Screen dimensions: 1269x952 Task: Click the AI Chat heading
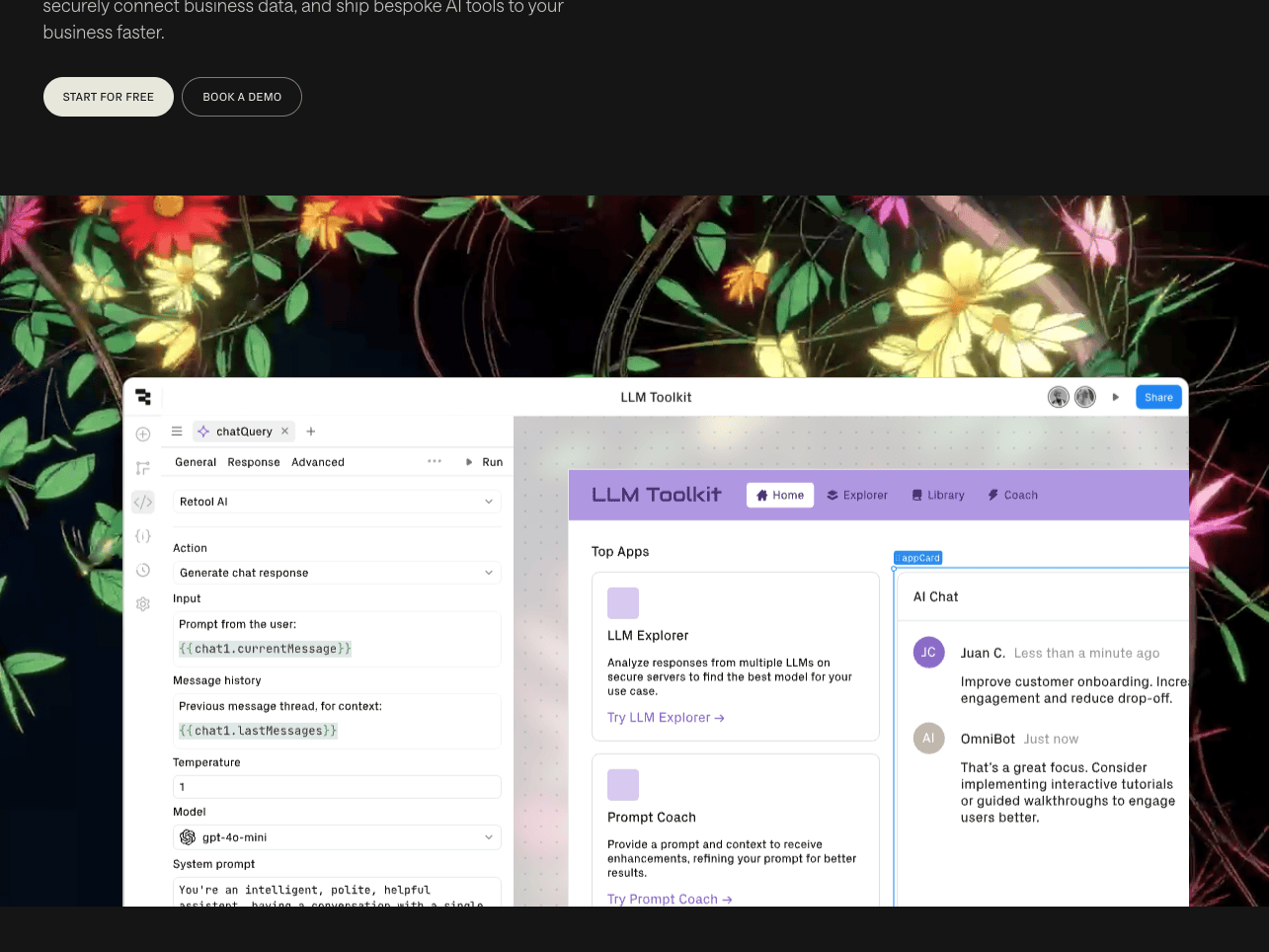[936, 596]
